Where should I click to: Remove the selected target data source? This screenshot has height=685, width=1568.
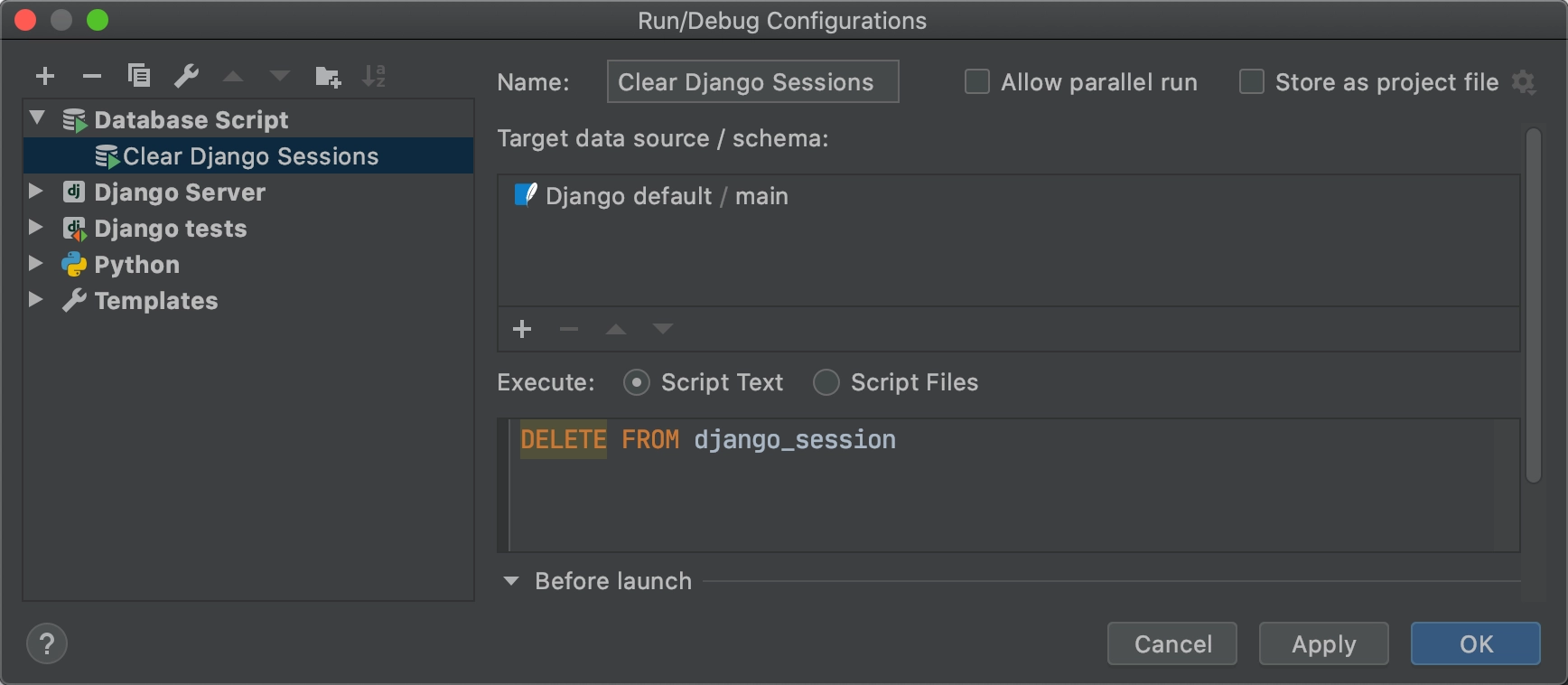(x=569, y=329)
